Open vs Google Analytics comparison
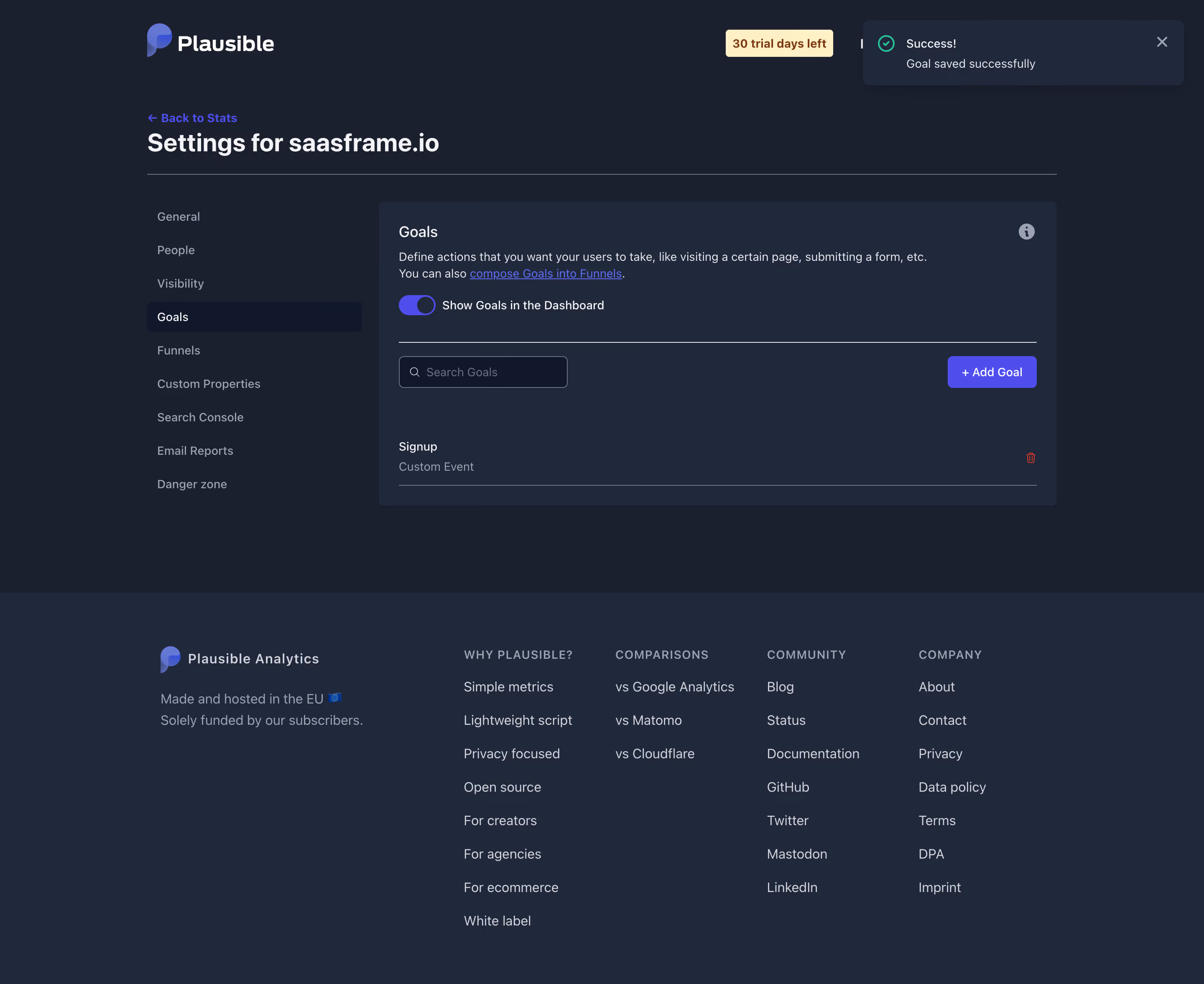1204x984 pixels. click(675, 686)
